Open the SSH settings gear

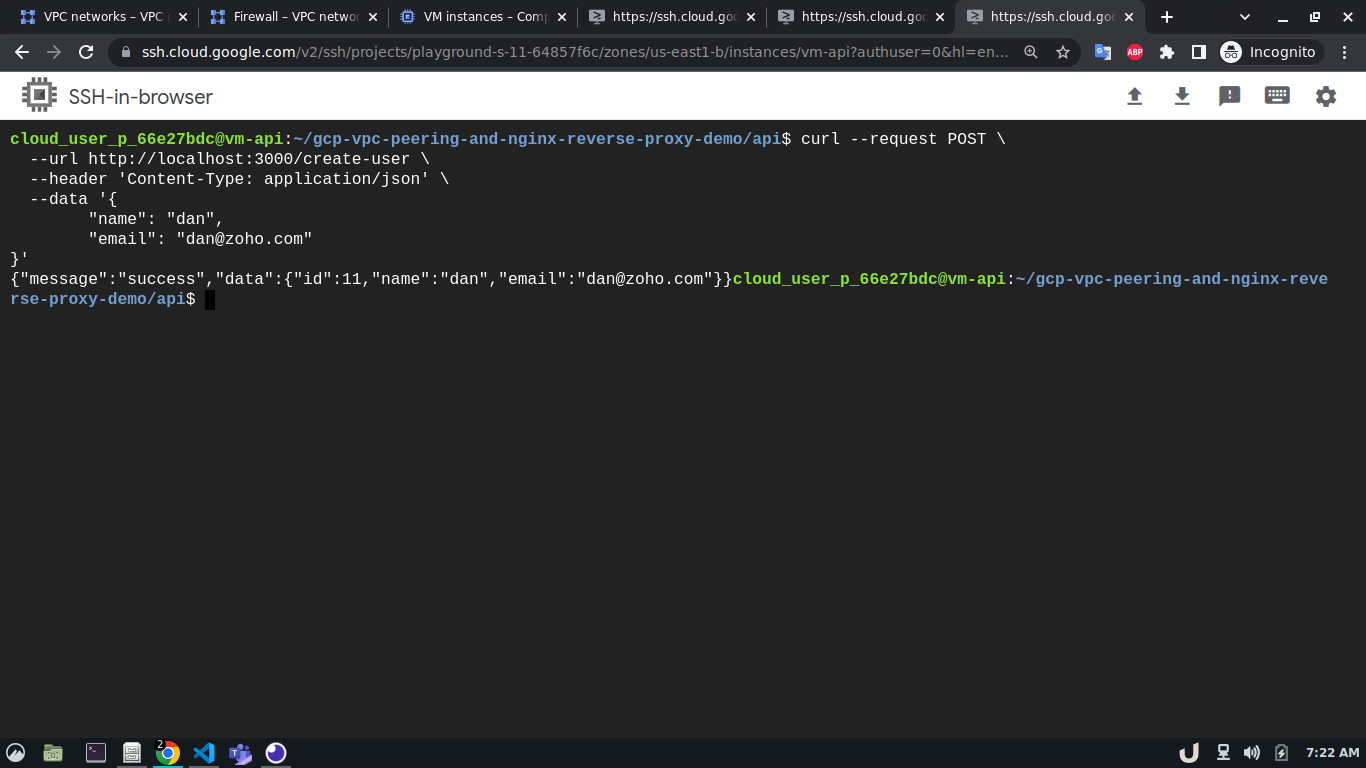pyautogui.click(x=1326, y=96)
